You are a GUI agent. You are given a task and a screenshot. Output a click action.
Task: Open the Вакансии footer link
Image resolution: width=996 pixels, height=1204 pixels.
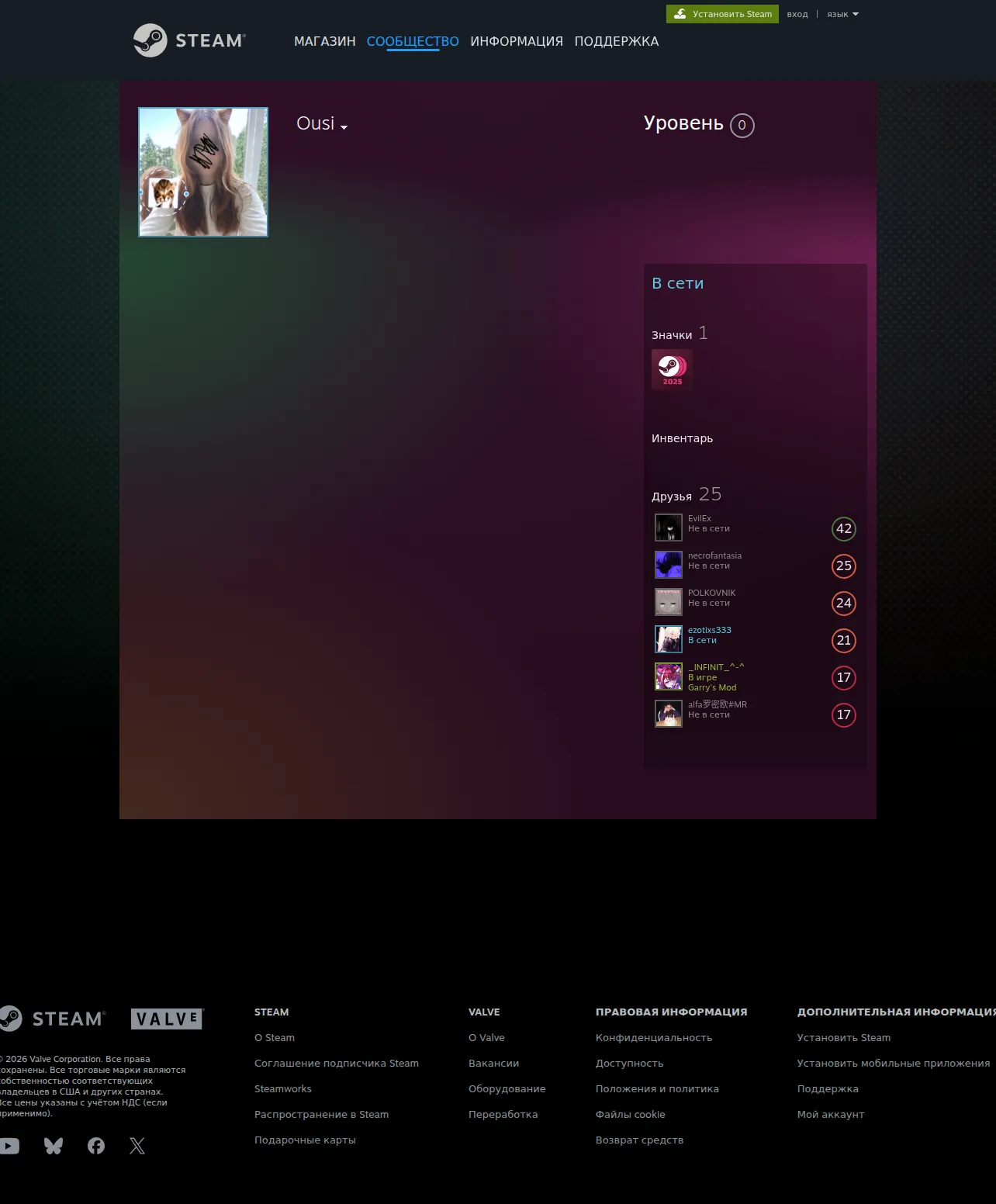tap(494, 1063)
